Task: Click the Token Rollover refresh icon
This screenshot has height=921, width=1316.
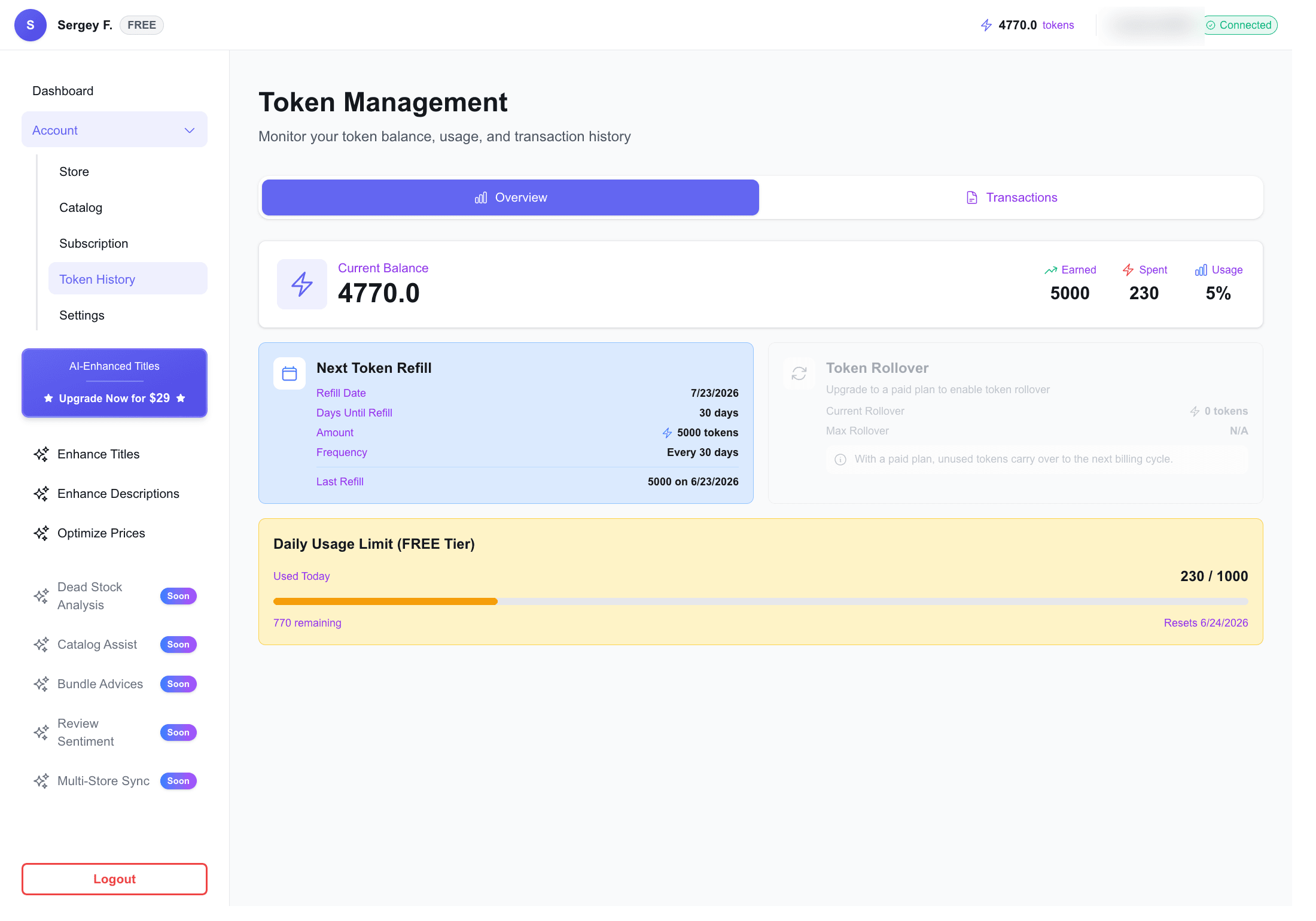Action: (799, 373)
